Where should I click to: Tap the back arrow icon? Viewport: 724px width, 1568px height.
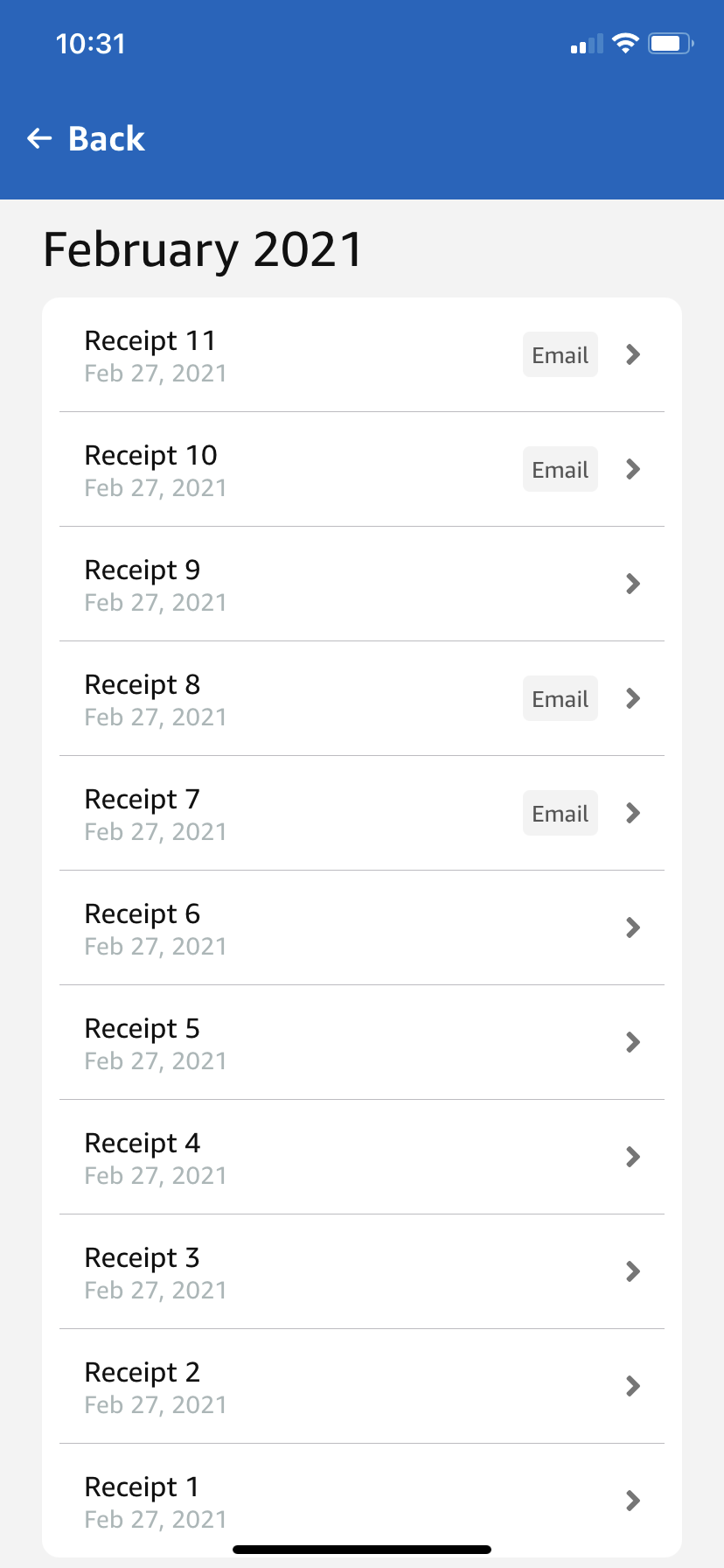point(39,138)
